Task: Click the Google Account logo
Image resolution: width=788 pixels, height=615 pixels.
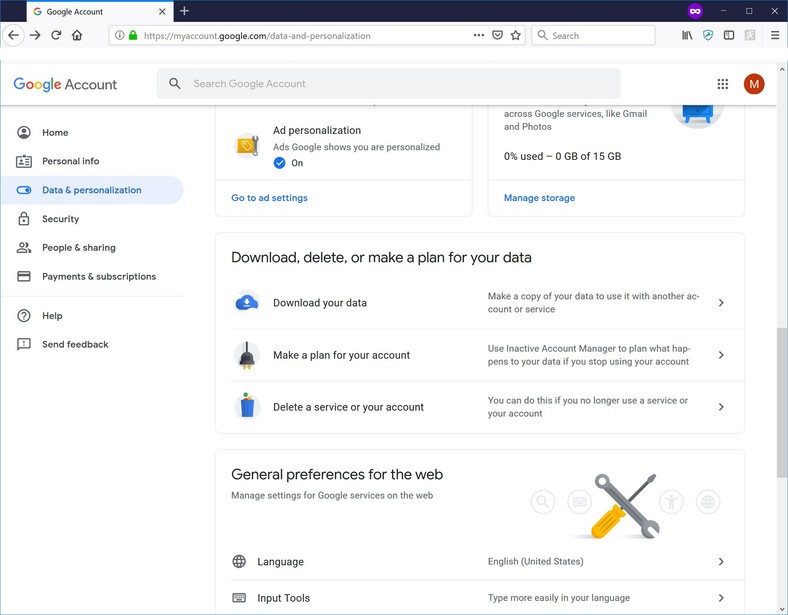Action: 65,84
